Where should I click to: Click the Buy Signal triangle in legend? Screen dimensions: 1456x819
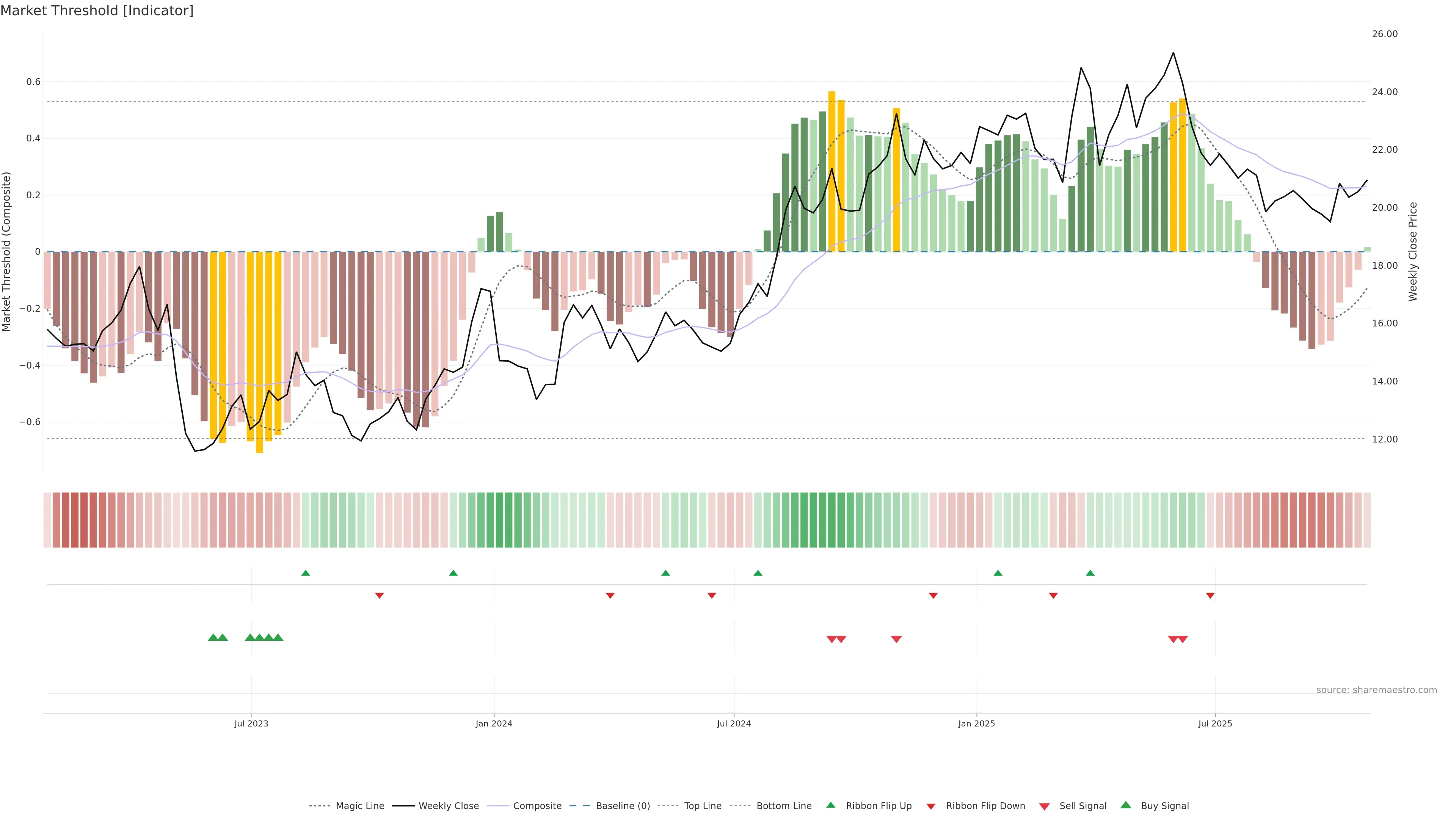pos(1126,805)
